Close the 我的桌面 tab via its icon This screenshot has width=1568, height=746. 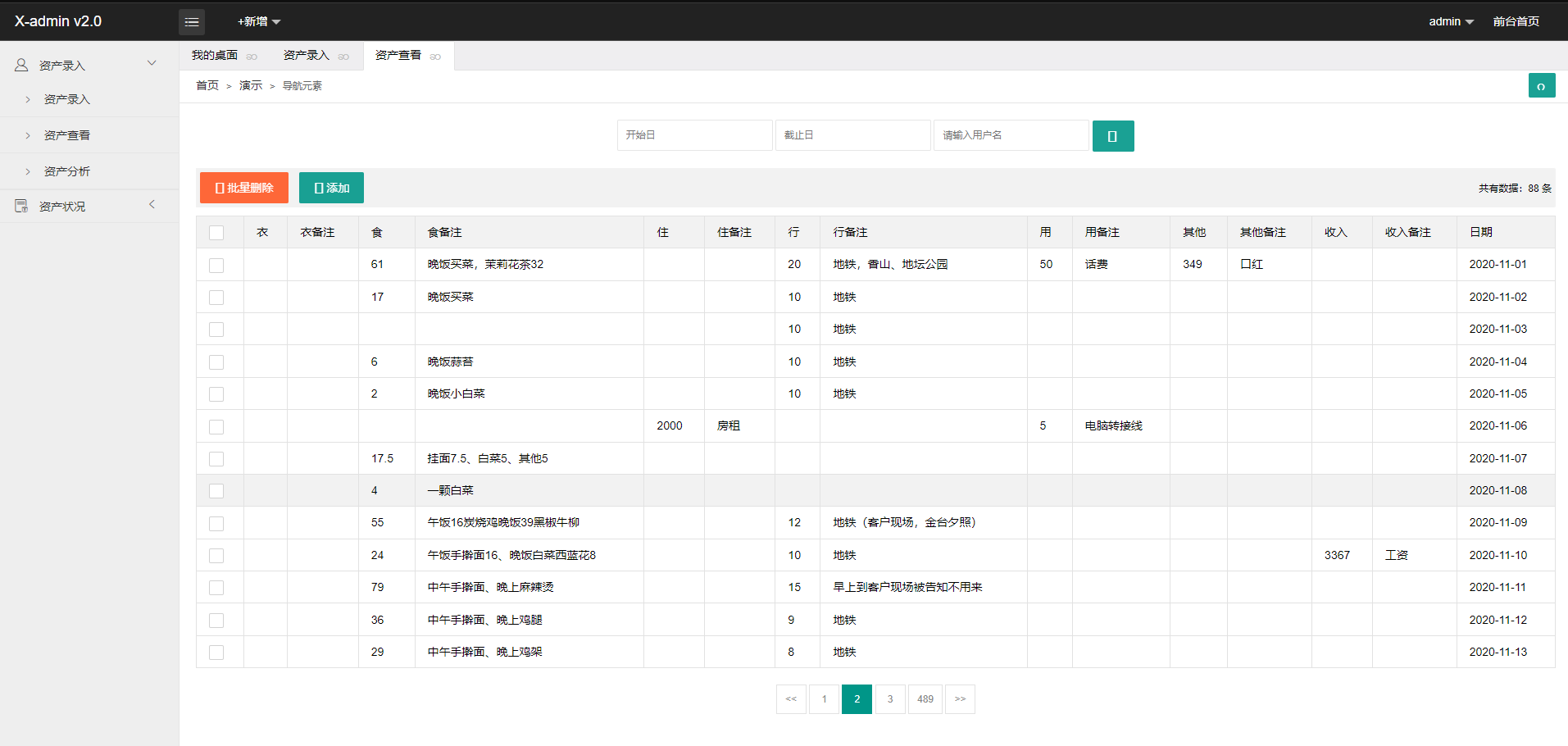(x=252, y=57)
